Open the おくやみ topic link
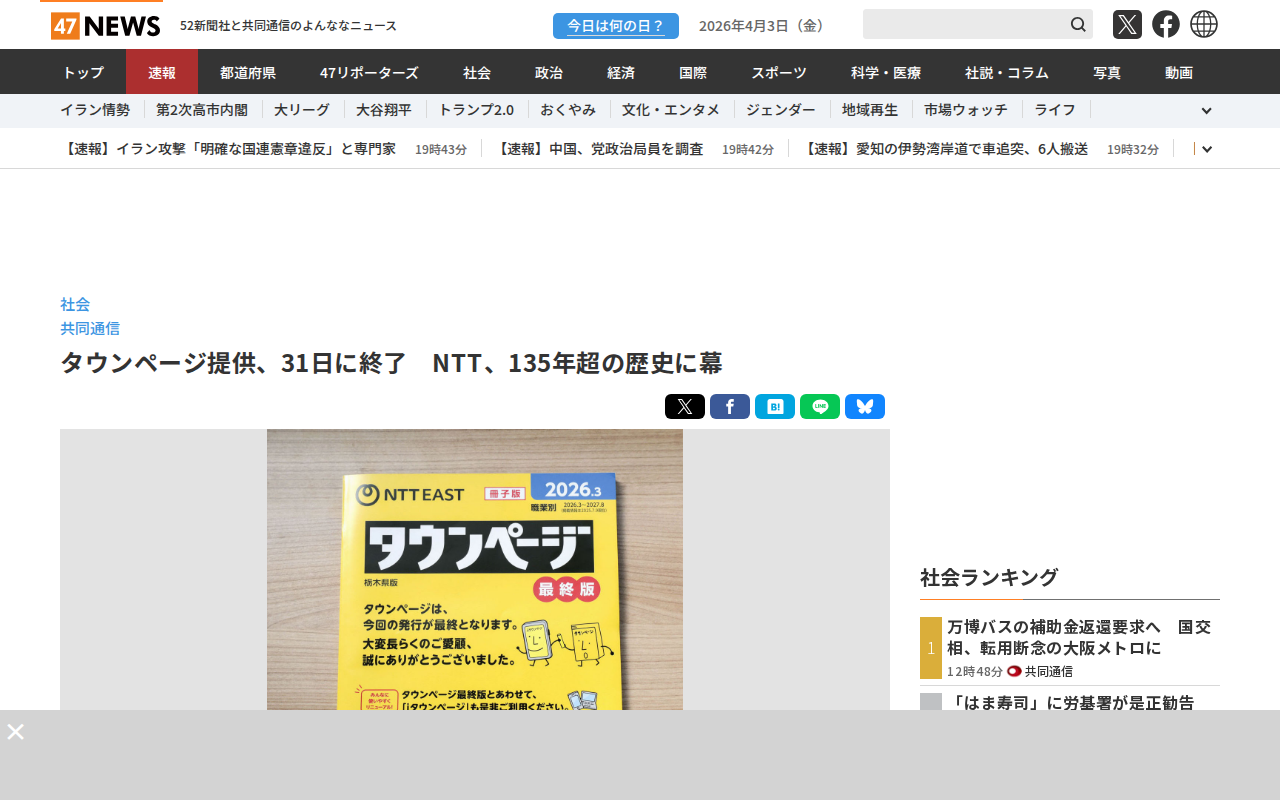This screenshot has height=800, width=1280. click(x=568, y=110)
